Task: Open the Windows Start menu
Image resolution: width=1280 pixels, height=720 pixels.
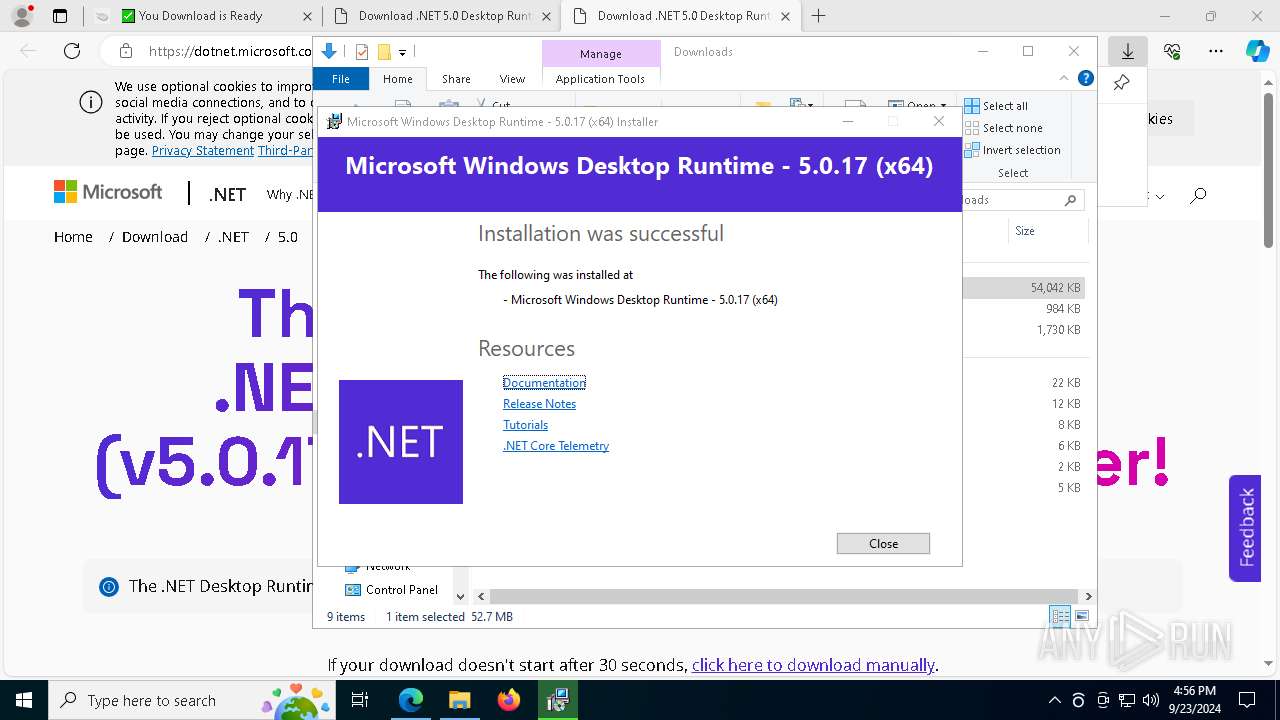Action: click(24, 701)
